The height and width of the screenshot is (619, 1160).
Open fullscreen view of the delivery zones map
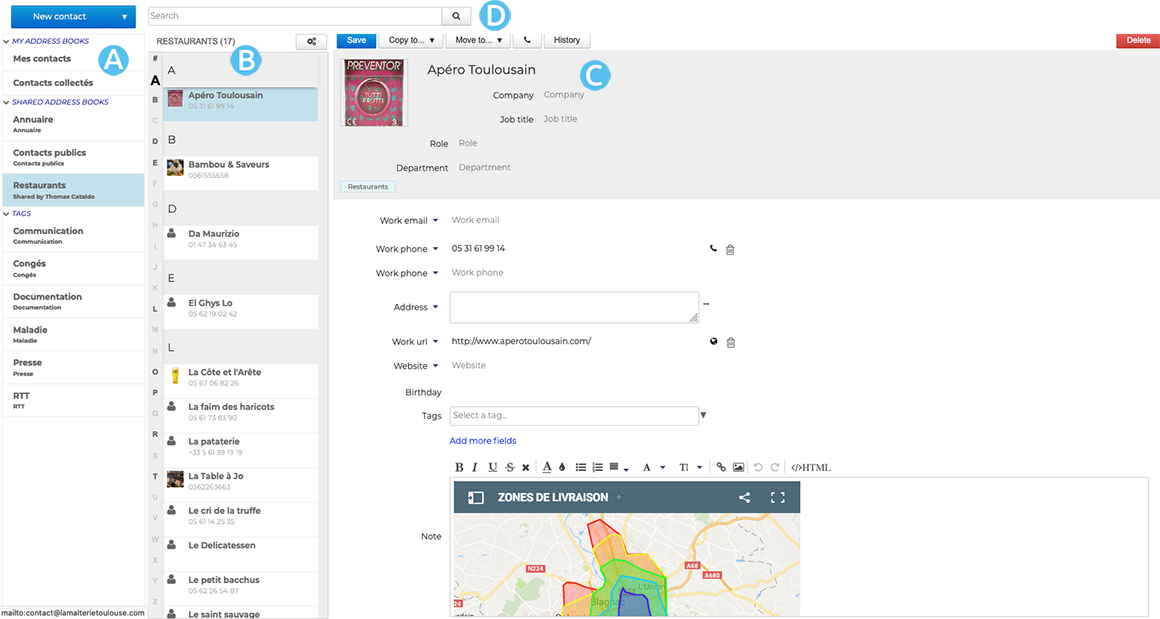point(777,497)
